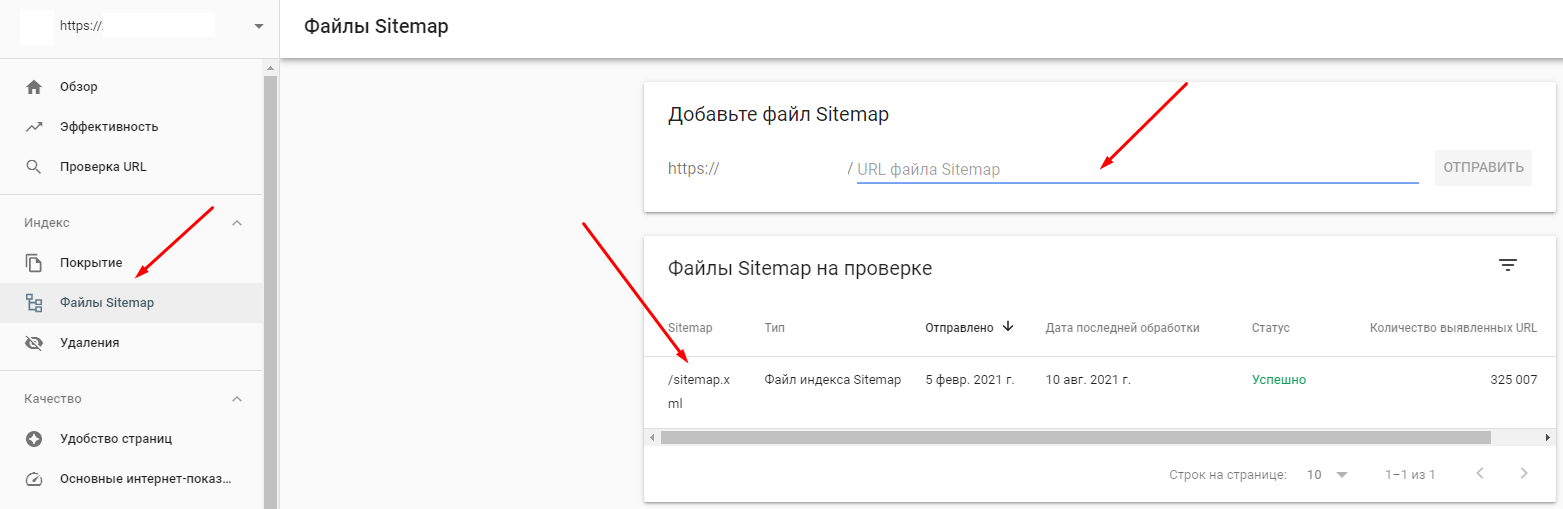Click the Удобство страниц star icon
Viewport: 1563px width, 509px height.
34,439
